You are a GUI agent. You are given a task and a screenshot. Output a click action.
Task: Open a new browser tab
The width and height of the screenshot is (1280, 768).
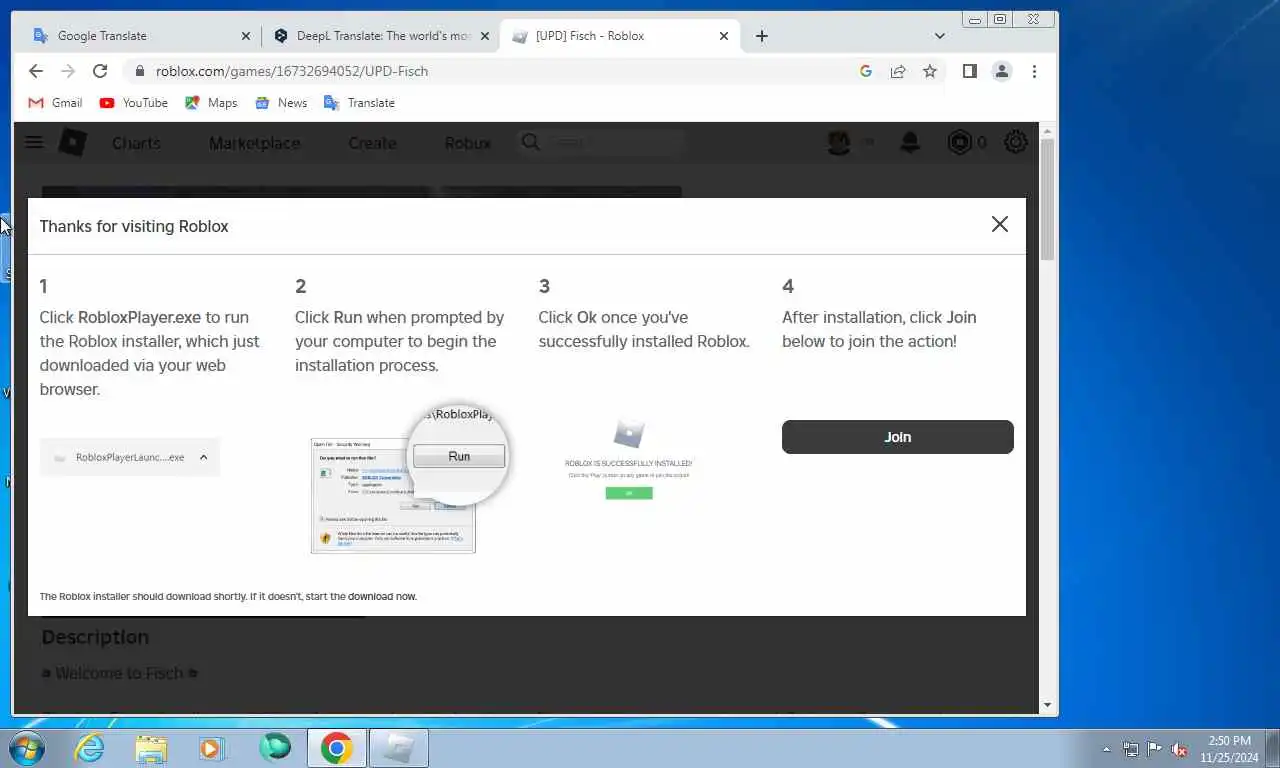point(762,36)
